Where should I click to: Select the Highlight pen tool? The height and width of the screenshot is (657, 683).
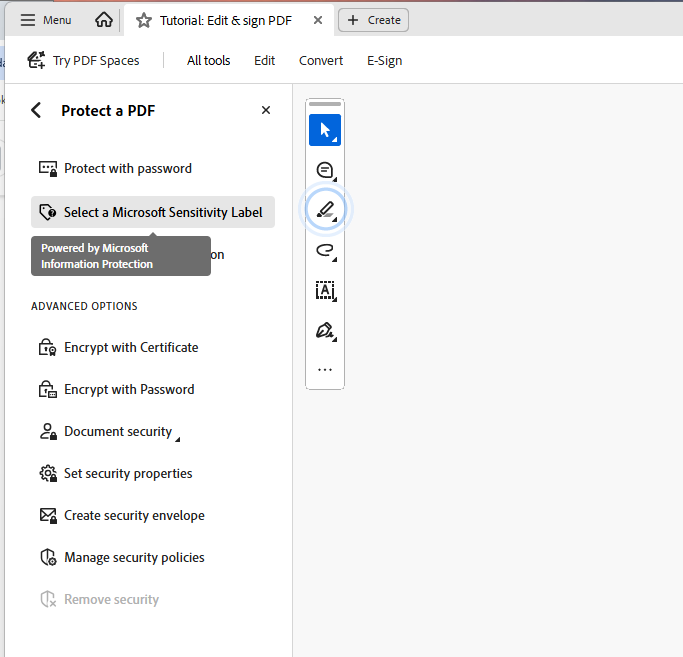[x=325, y=210]
